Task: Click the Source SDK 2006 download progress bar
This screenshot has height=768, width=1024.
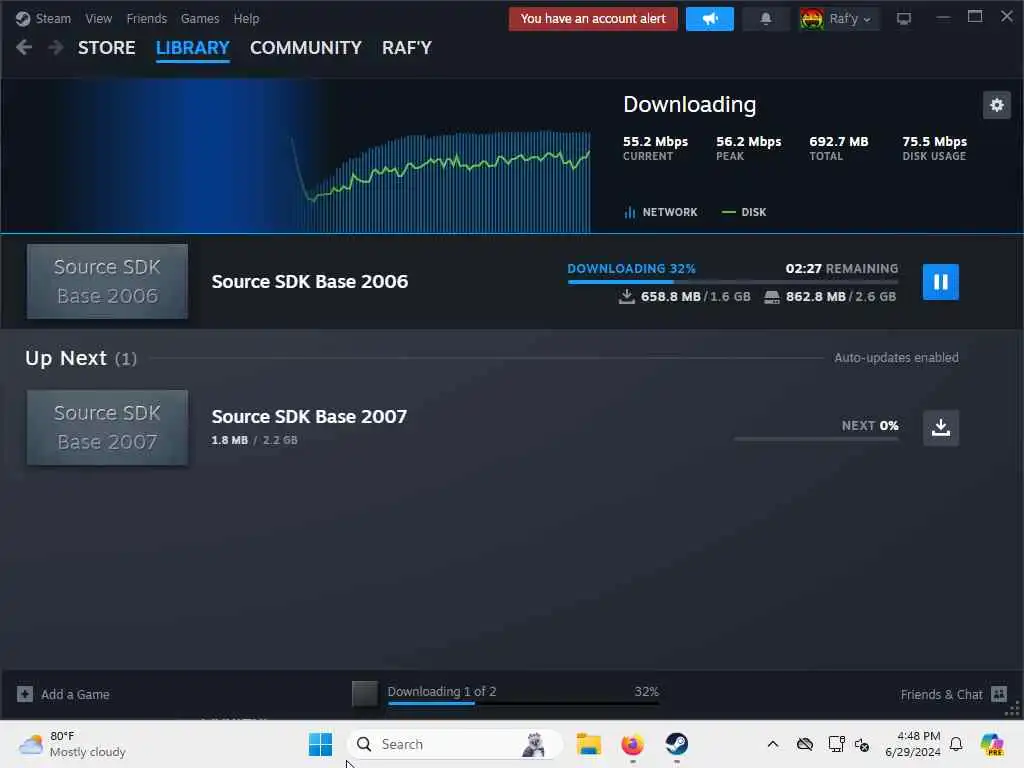Action: point(733,282)
